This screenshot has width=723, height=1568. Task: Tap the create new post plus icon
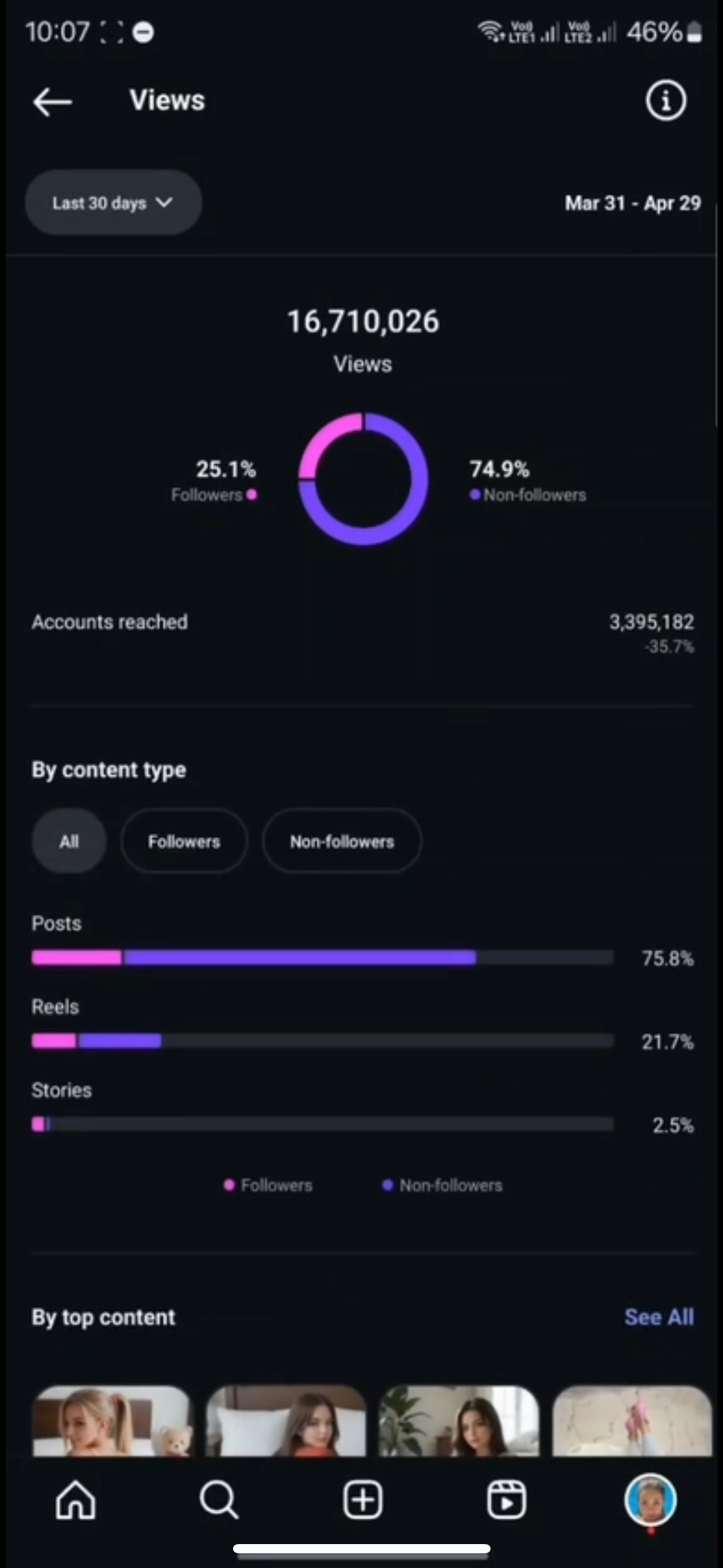(362, 1499)
